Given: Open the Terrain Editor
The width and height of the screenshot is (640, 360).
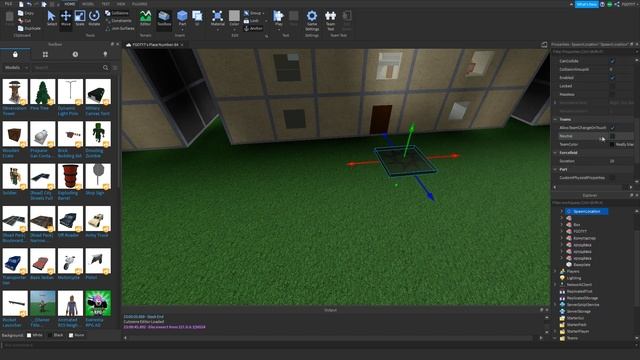Looking at the screenshot, I should pyautogui.click(x=145, y=18).
